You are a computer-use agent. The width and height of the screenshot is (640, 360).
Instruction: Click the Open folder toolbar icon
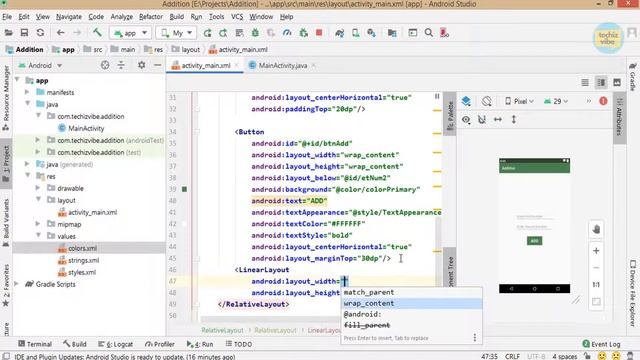pos(8,33)
